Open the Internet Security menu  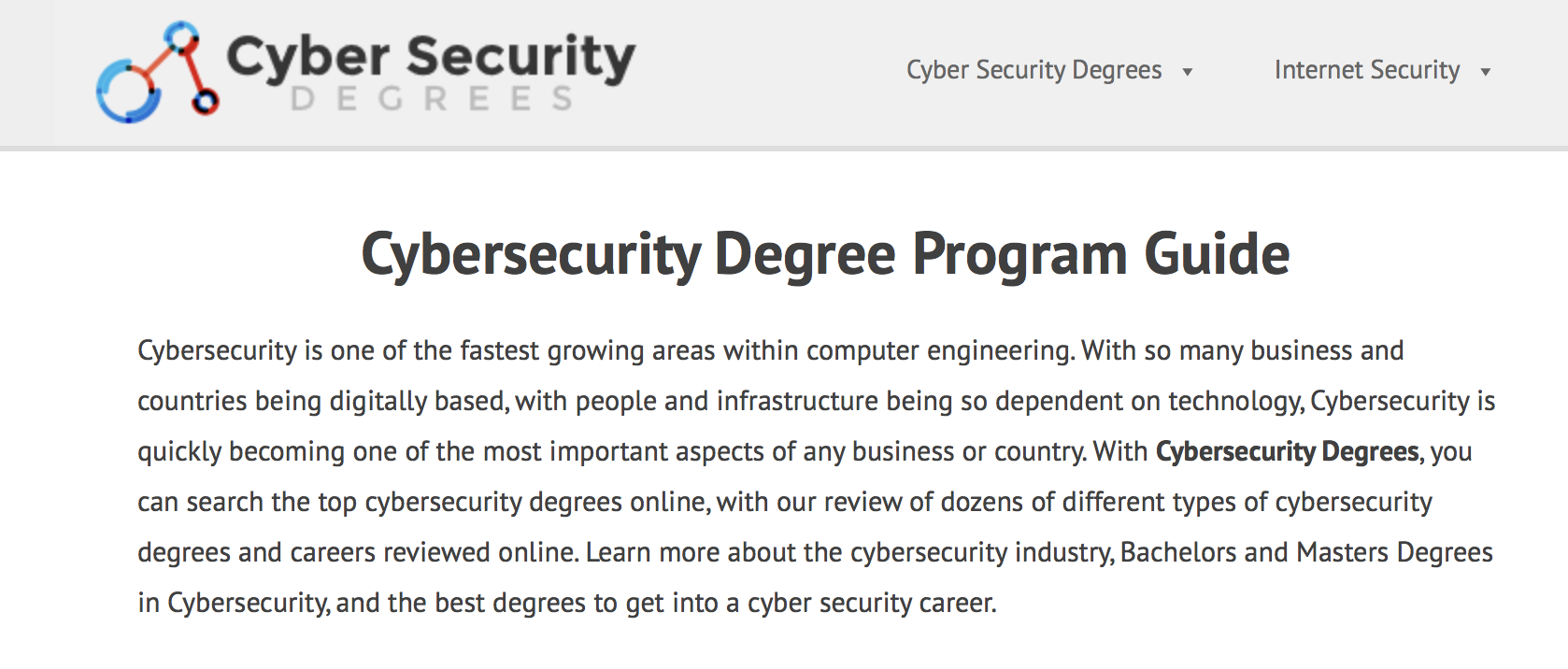(1367, 70)
